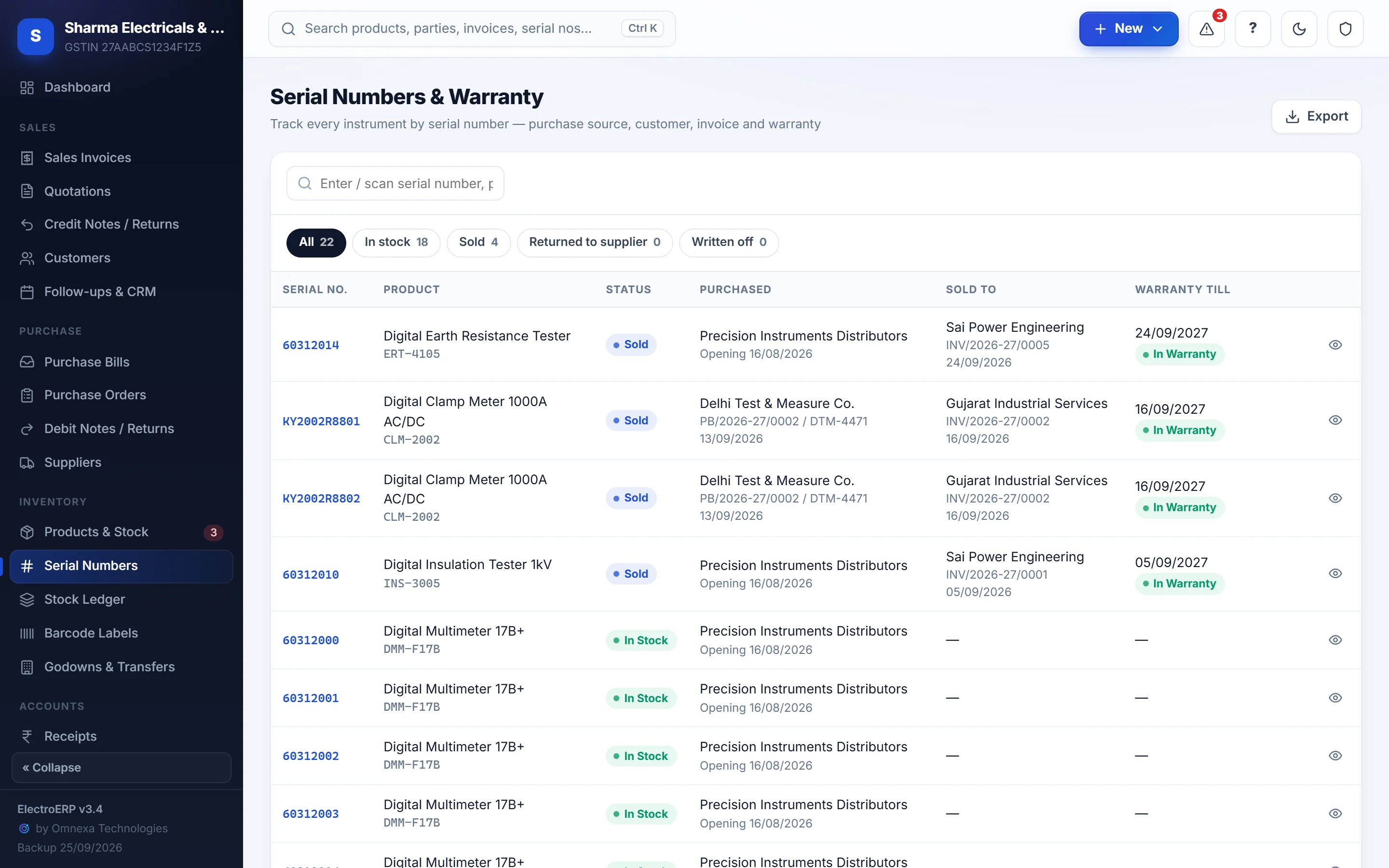Click Sold status badge for 60312014
Image resolution: width=1389 pixels, height=868 pixels.
(631, 344)
